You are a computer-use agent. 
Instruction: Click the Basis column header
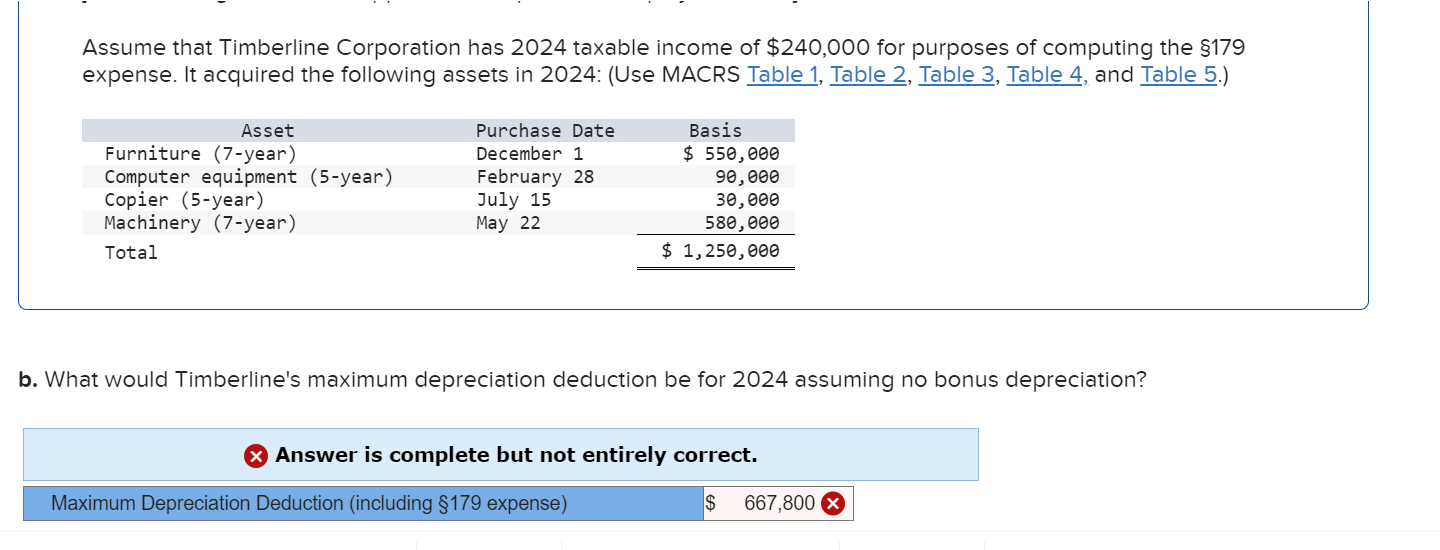click(716, 130)
